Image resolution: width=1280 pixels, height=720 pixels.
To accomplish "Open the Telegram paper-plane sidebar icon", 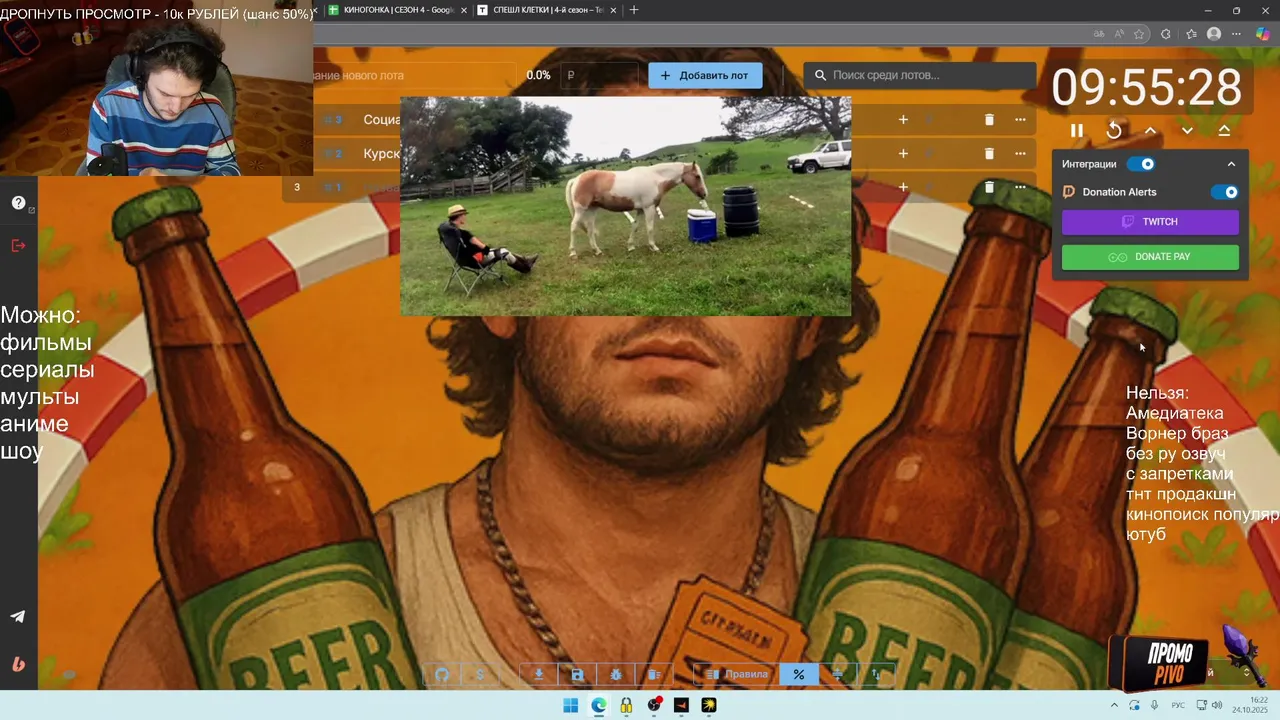I will (18, 616).
